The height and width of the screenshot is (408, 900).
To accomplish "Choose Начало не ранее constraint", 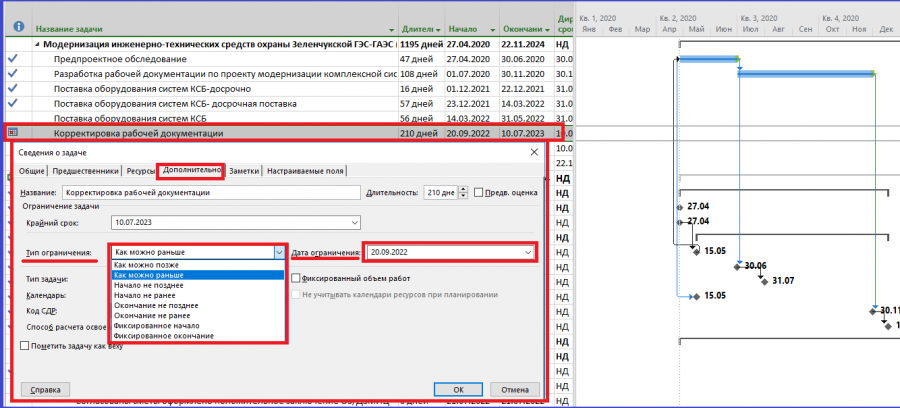I will tap(199, 296).
